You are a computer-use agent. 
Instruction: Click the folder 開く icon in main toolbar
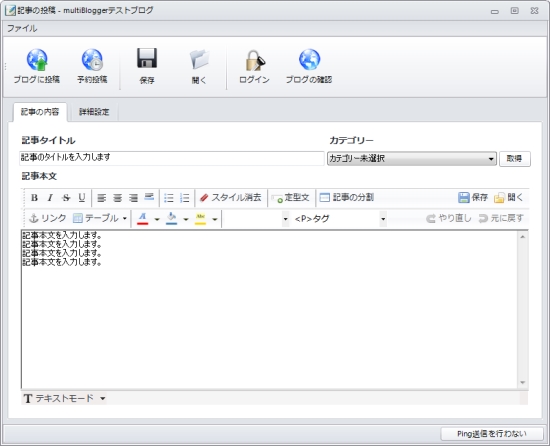[x=199, y=59]
